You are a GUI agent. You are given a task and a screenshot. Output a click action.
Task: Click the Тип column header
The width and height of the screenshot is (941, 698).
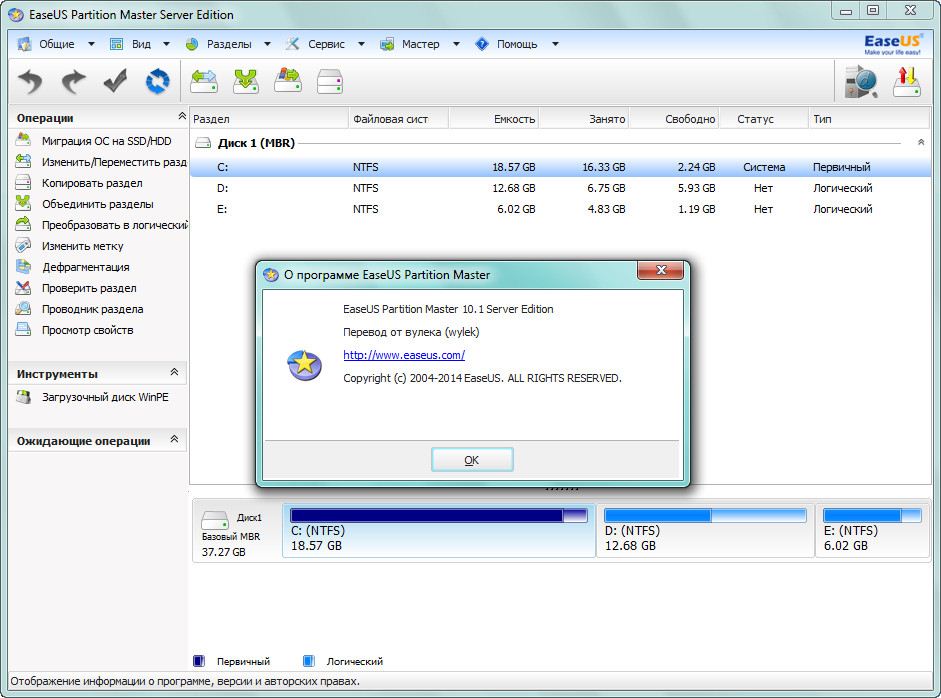pos(869,119)
